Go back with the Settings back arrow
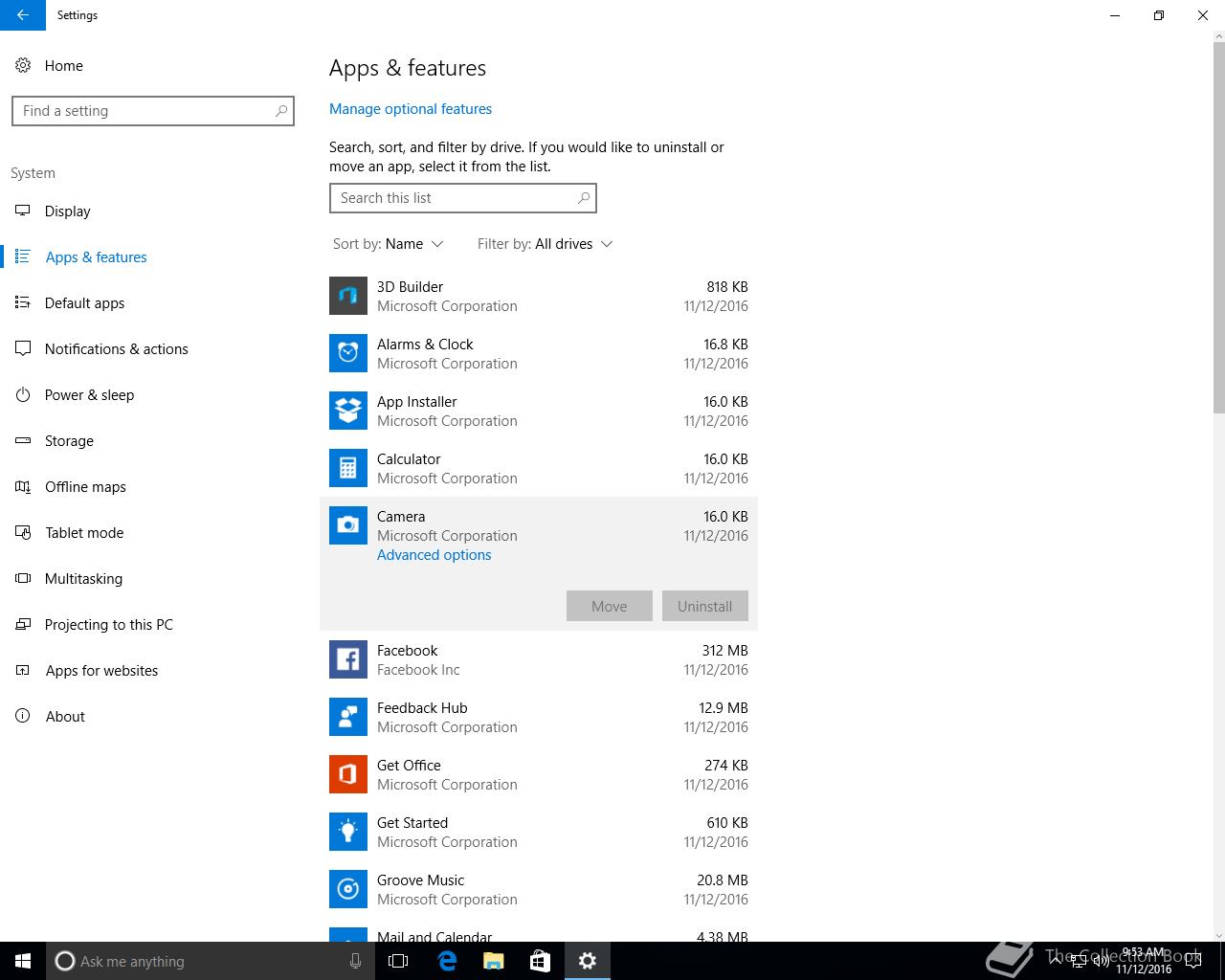Viewport: 1225px width, 980px height. pos(23,15)
